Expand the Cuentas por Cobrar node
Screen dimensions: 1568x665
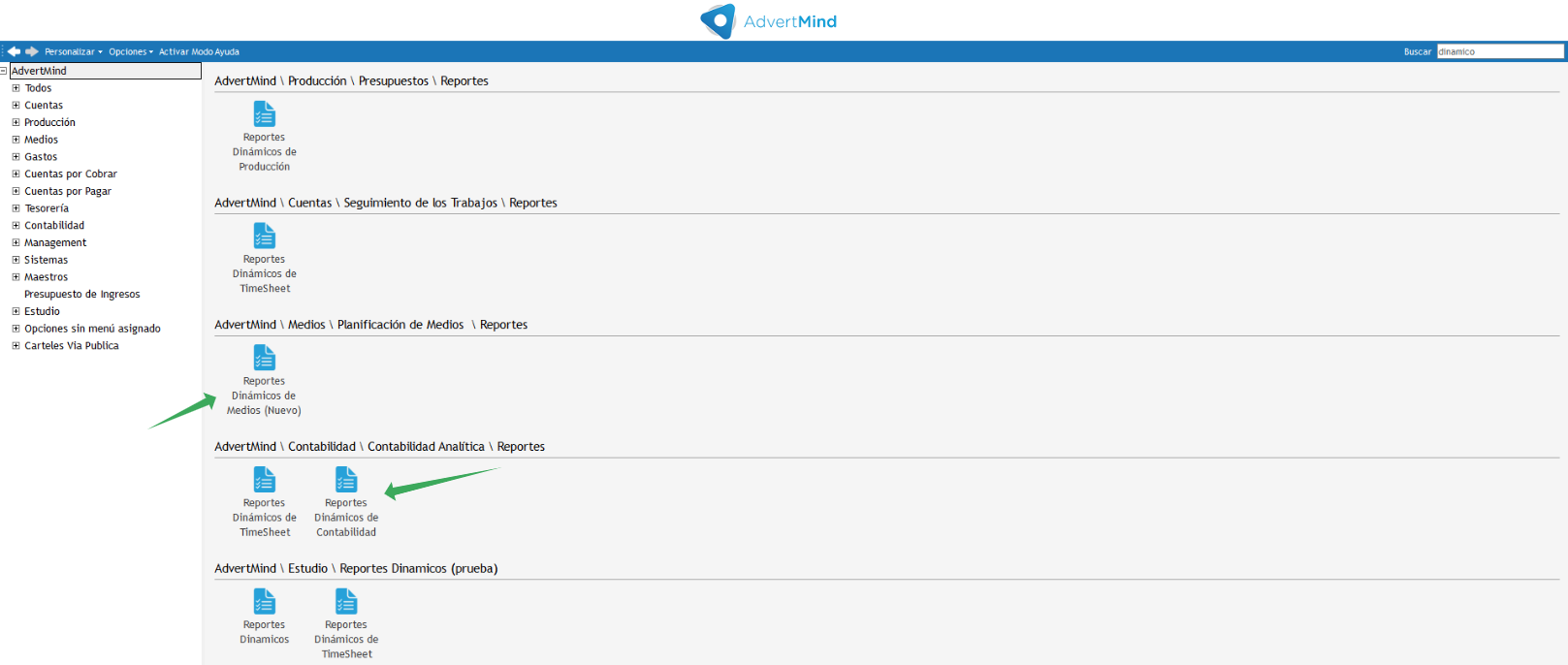(x=16, y=174)
